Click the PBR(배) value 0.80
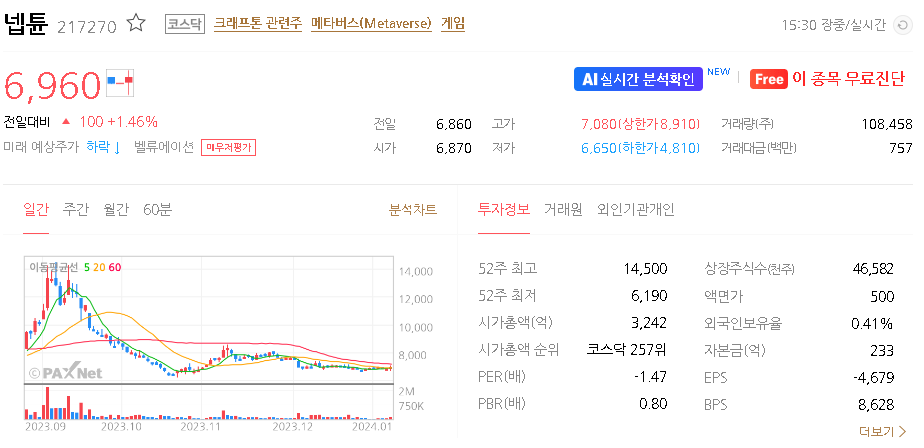The height and width of the screenshot is (448, 924). tap(654, 404)
